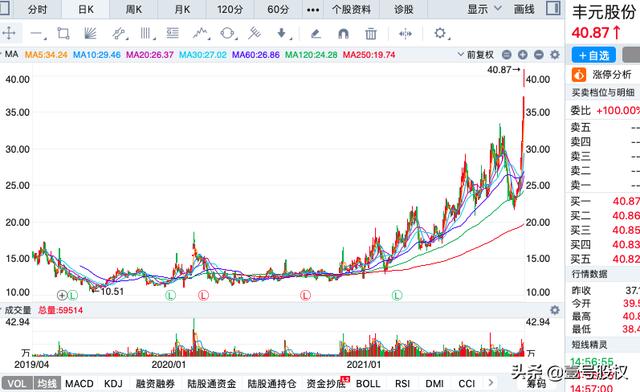Switch to the 周K tab
Viewport: 640px width, 392px height.
tap(134, 9)
